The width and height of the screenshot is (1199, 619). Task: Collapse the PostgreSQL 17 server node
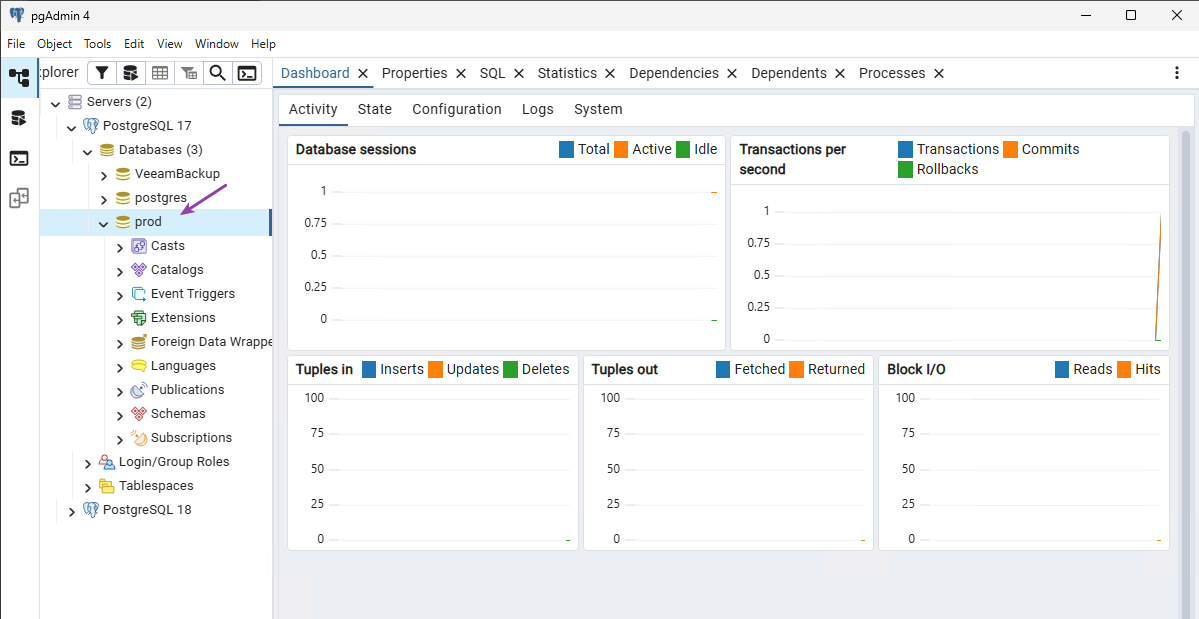click(x=71, y=126)
